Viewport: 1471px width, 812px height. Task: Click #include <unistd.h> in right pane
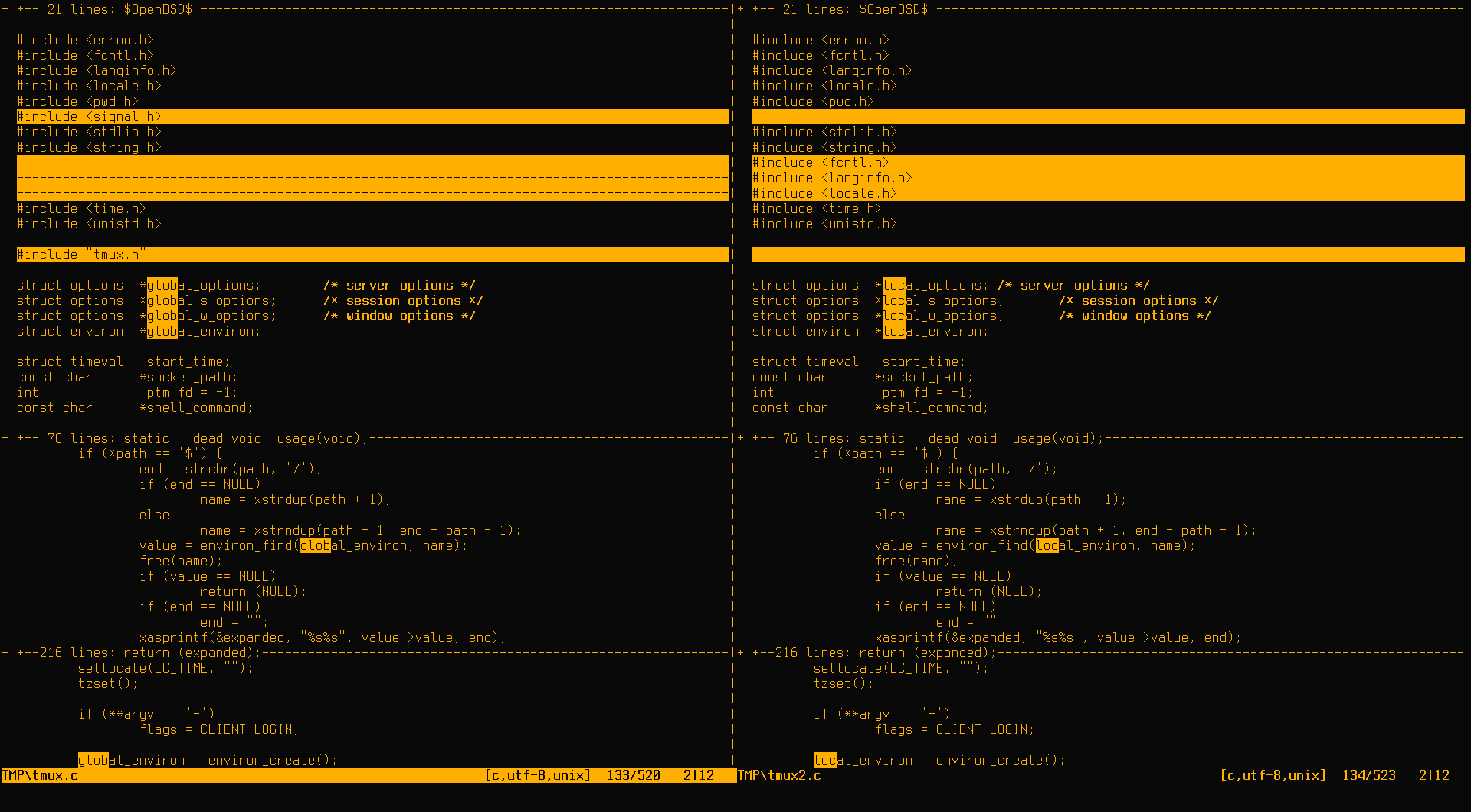click(825, 224)
